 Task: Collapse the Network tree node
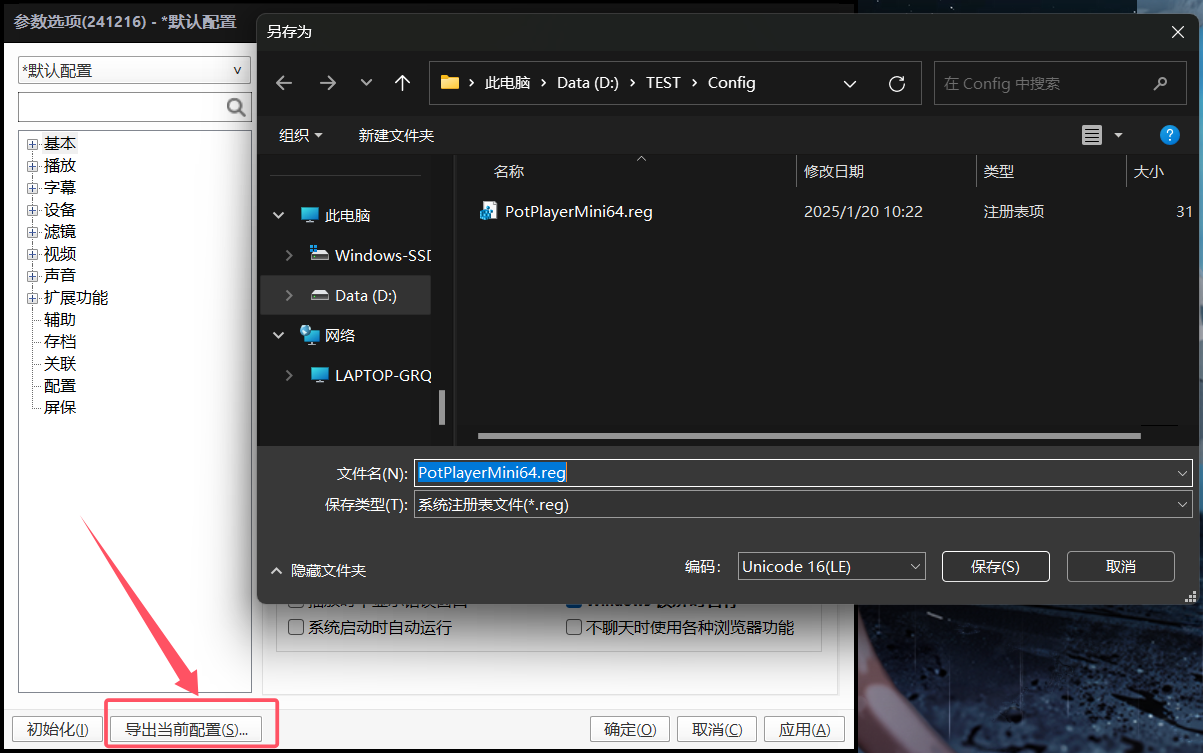(x=279, y=335)
